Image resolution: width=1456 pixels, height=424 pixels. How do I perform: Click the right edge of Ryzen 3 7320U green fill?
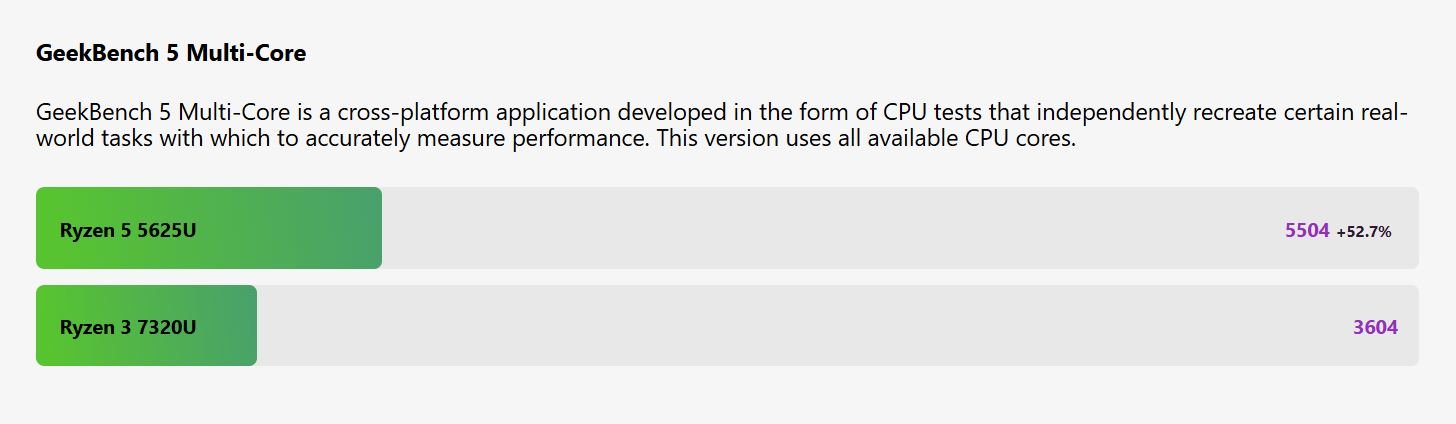pos(255,325)
